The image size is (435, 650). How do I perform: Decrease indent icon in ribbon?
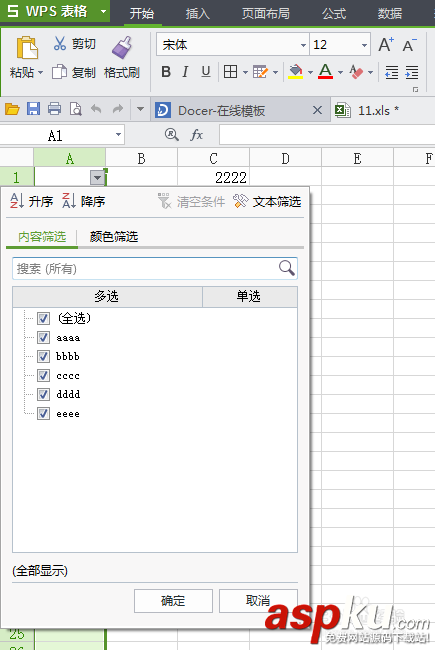point(392,72)
